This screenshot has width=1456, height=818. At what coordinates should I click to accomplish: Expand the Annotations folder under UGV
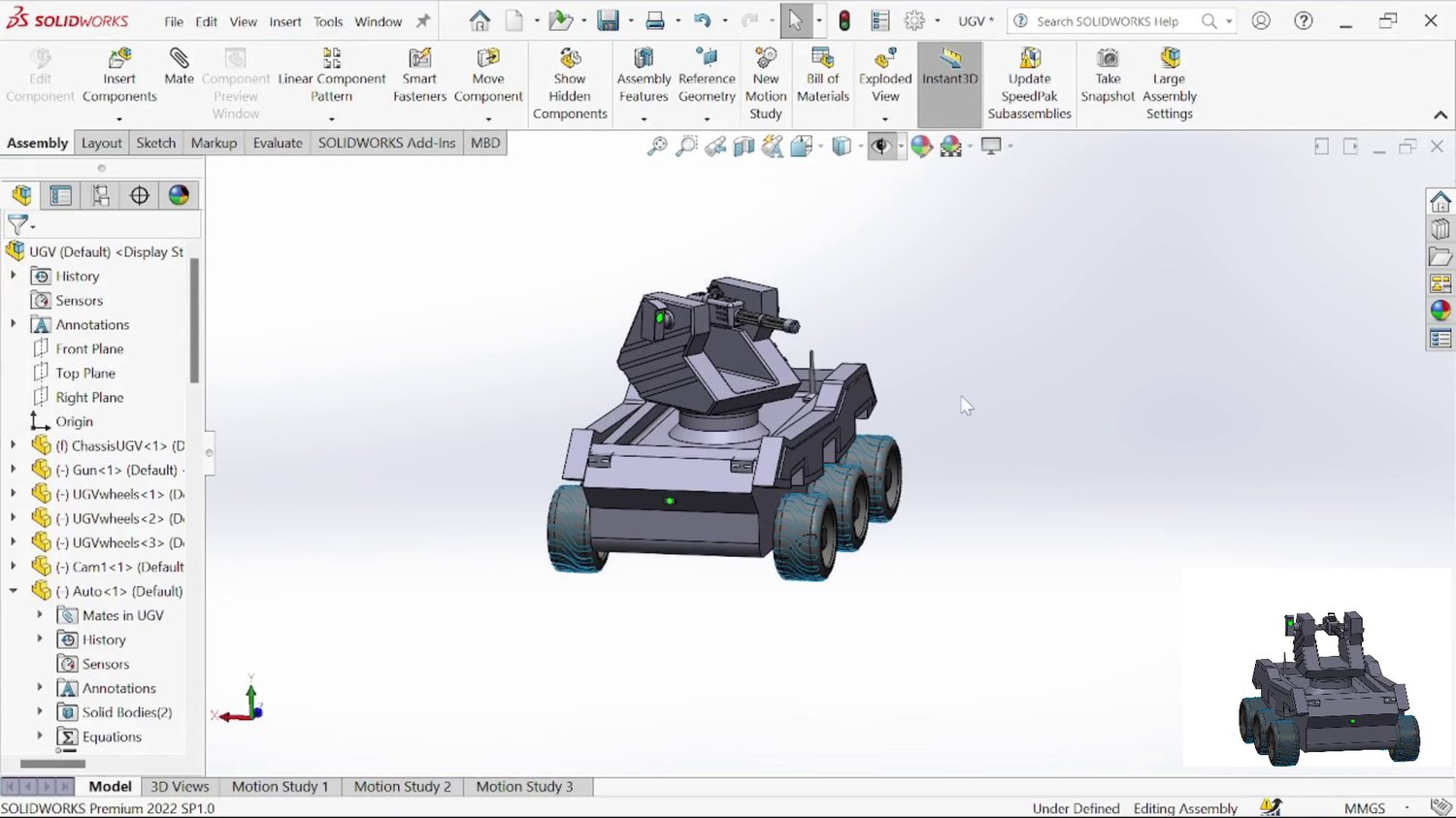point(14,324)
